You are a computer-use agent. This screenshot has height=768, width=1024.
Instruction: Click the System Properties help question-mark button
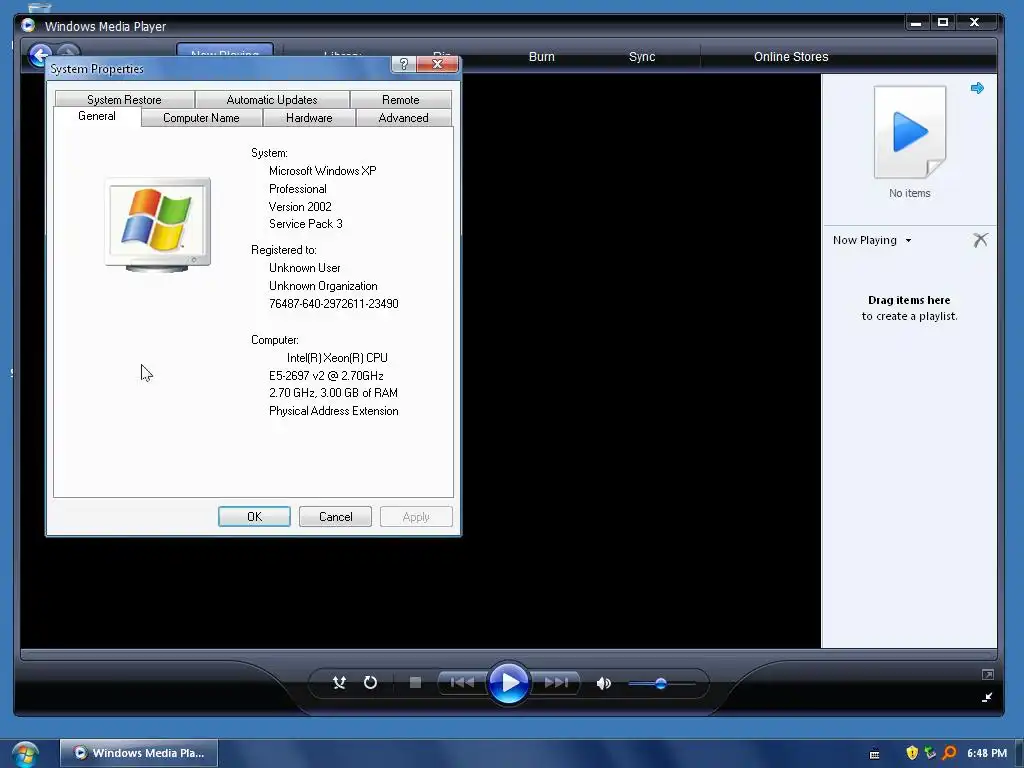(x=404, y=64)
